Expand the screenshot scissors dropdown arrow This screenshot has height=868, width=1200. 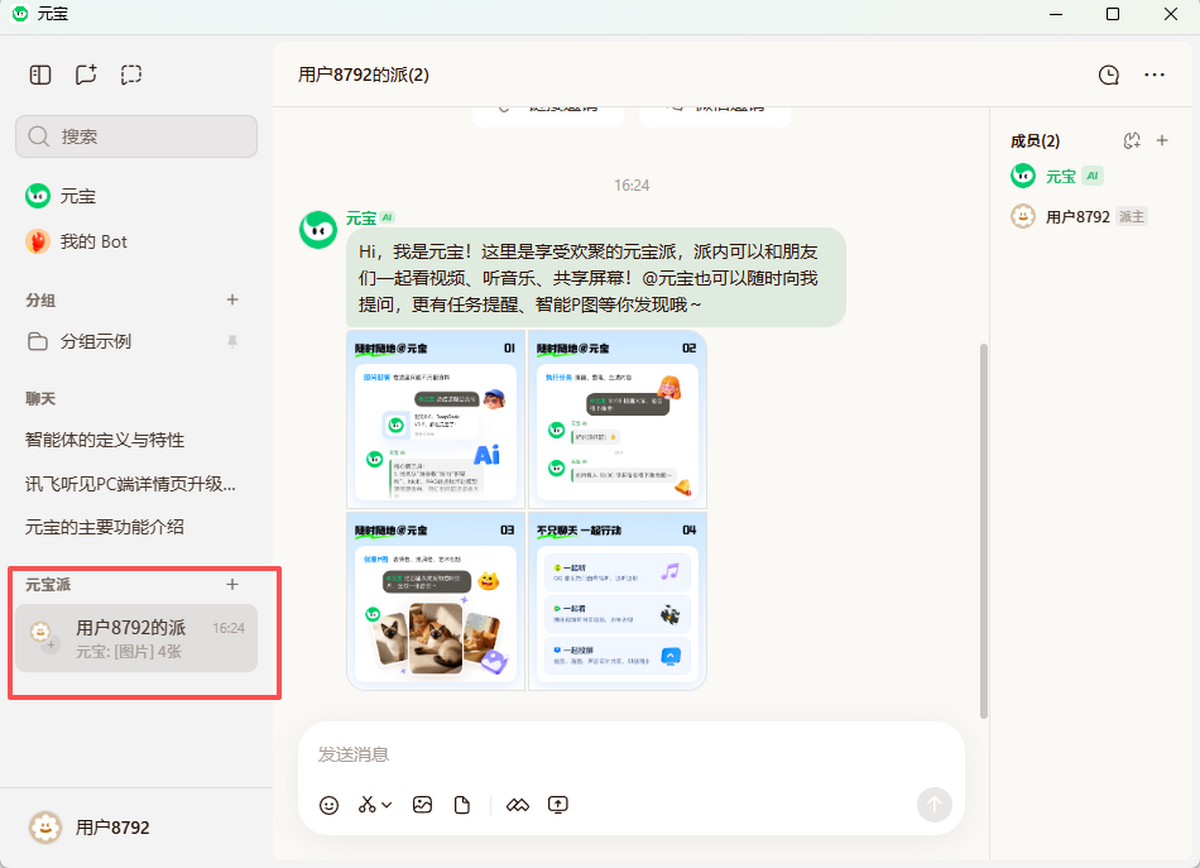387,805
